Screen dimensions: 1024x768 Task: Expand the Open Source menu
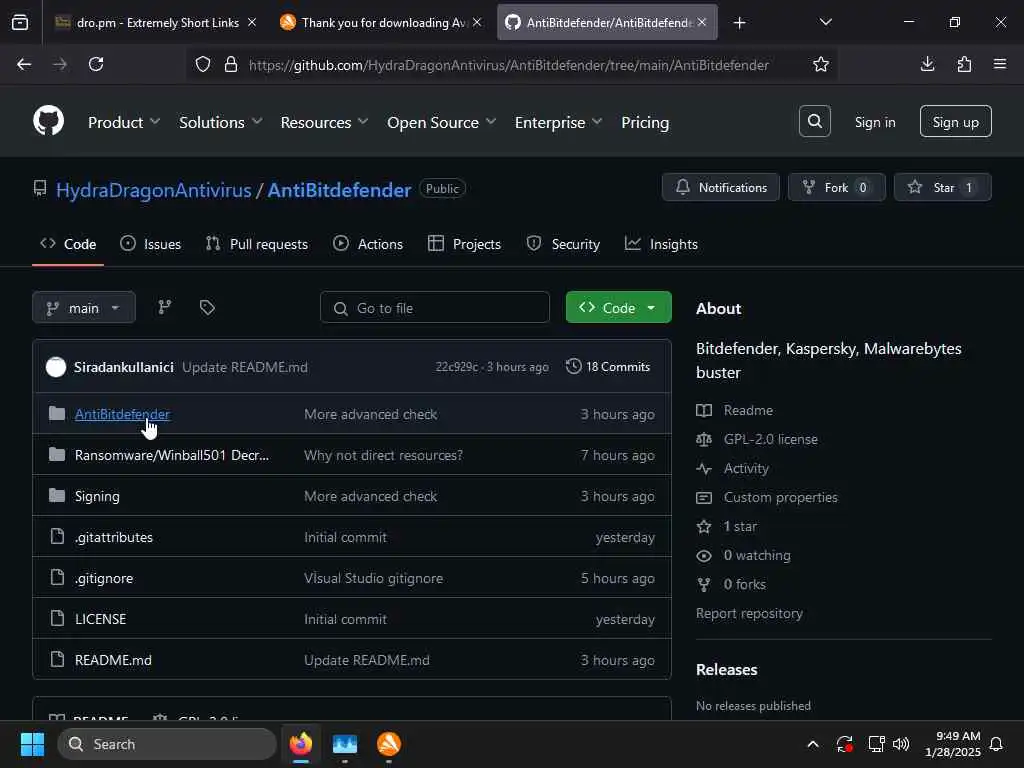[441, 122]
